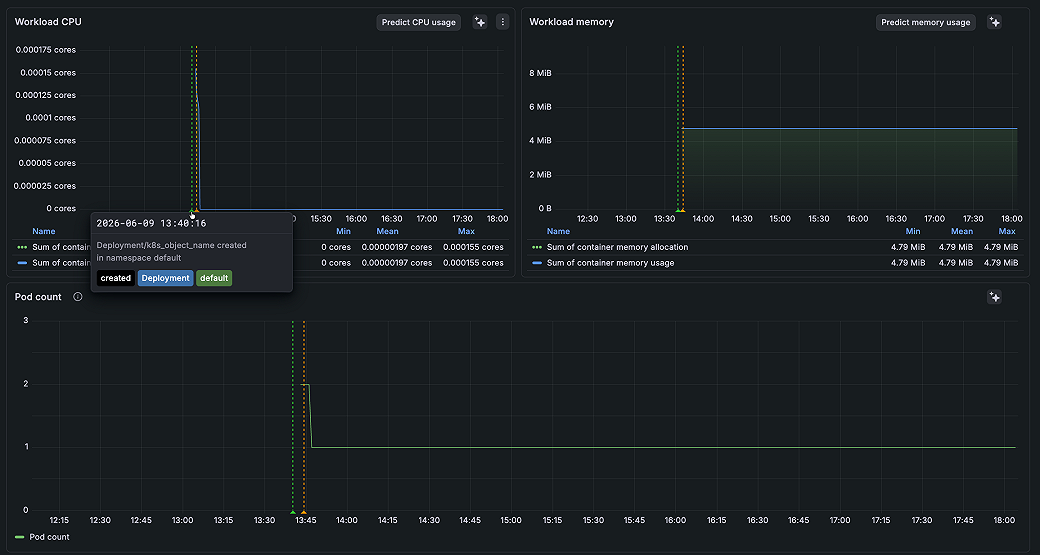
Task: Toggle the Pod count legend series
Action: [50, 537]
